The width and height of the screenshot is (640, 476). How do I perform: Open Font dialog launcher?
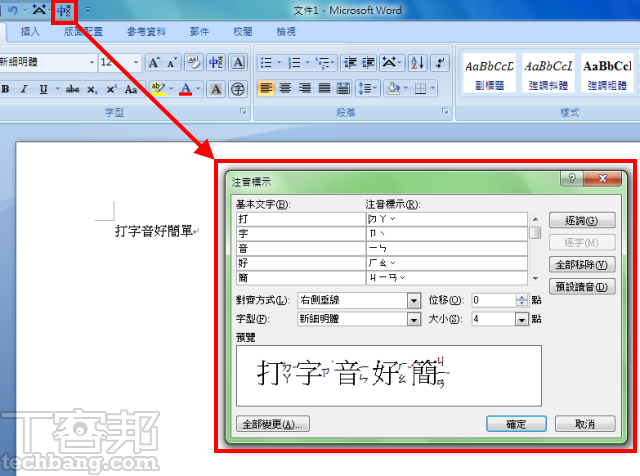coord(243,111)
